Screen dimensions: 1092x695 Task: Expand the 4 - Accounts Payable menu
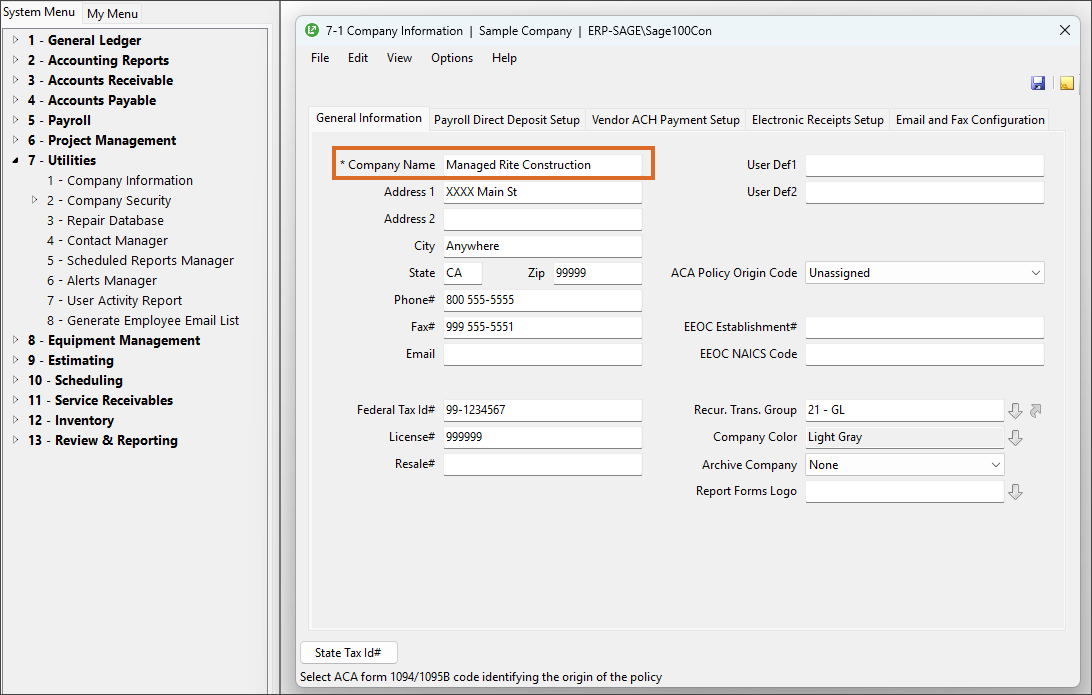[15, 100]
